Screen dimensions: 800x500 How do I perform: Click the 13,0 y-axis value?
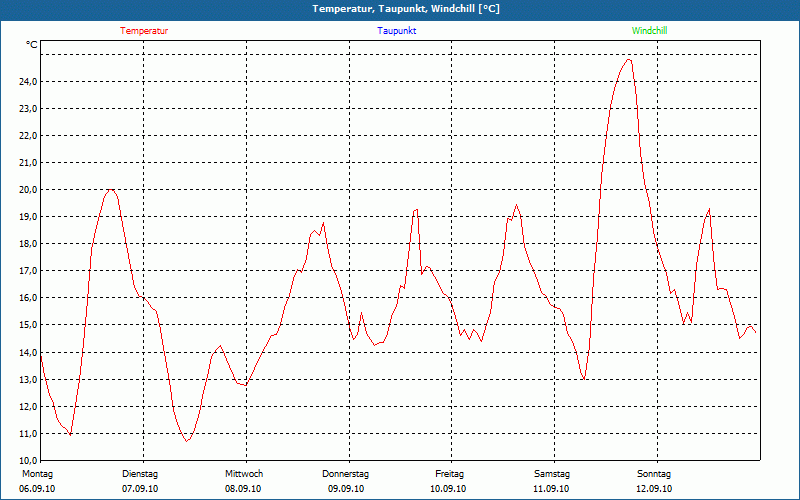pyautogui.click(x=28, y=380)
